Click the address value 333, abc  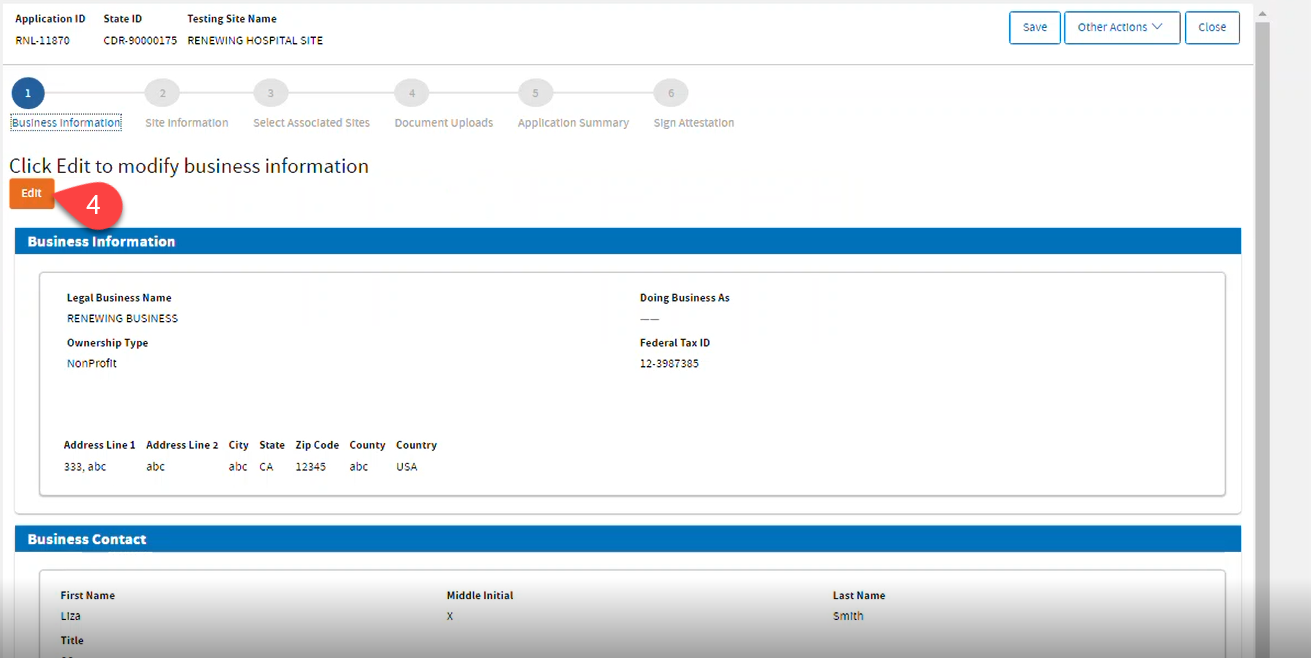(x=85, y=467)
